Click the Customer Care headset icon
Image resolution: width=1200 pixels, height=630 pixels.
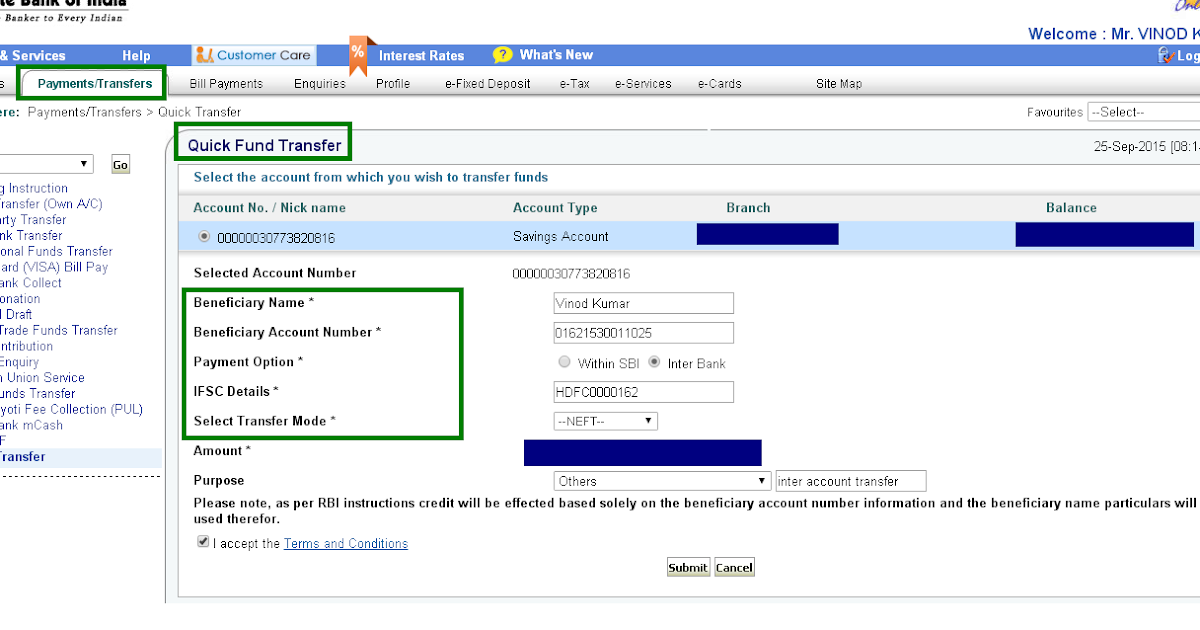point(204,55)
